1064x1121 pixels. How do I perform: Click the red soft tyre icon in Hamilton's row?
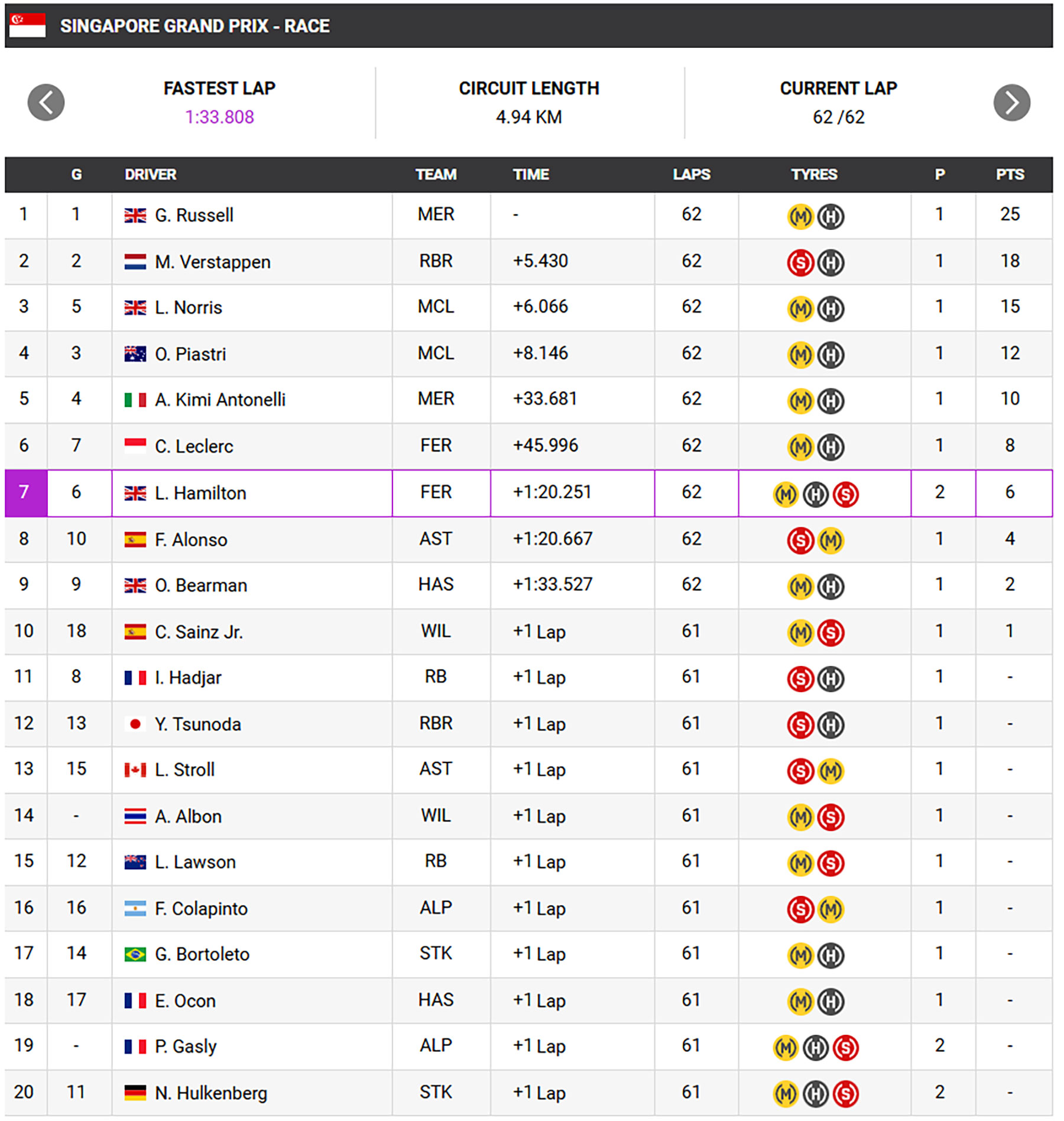[x=845, y=494]
